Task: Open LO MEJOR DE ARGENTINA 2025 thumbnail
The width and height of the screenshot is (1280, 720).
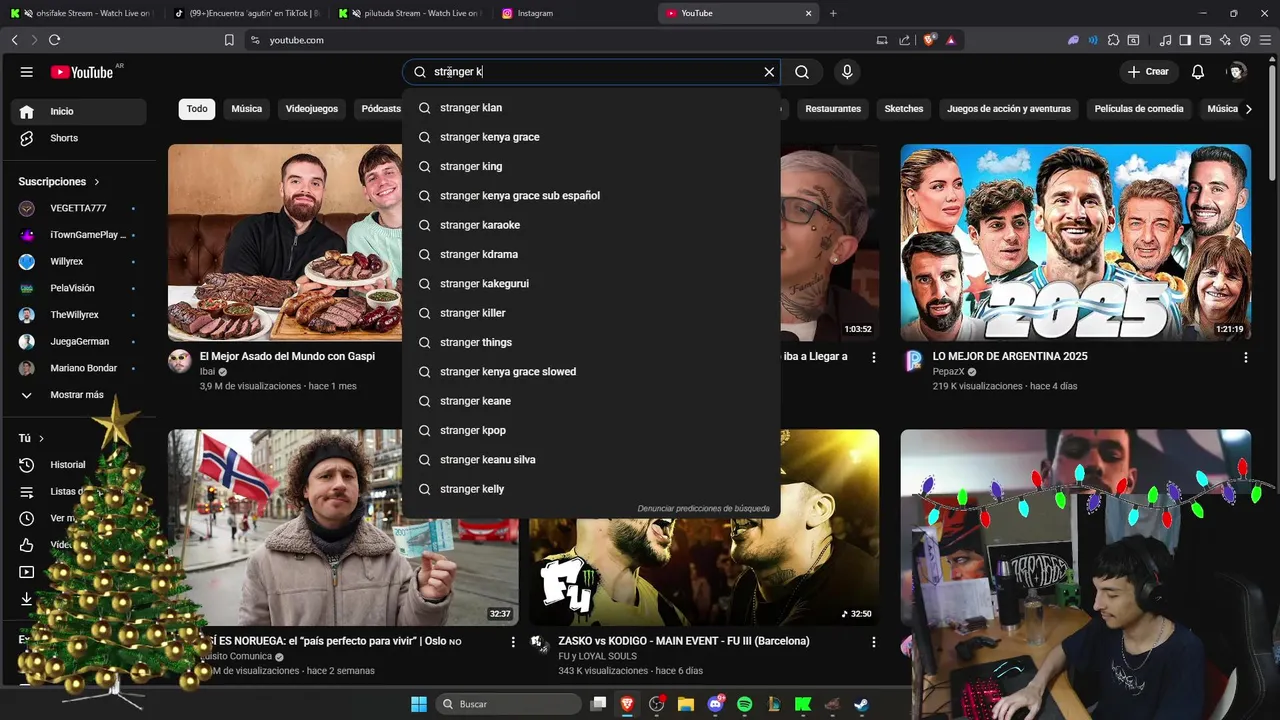Action: (x=1075, y=243)
